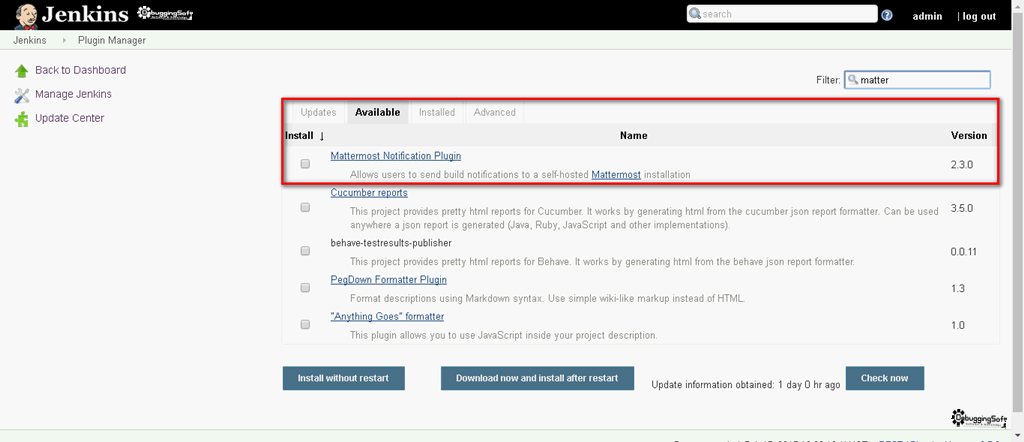This screenshot has height=442, width=1024.
Task: Tick the Cucumber reports install checkbox
Action: pyautogui.click(x=305, y=208)
